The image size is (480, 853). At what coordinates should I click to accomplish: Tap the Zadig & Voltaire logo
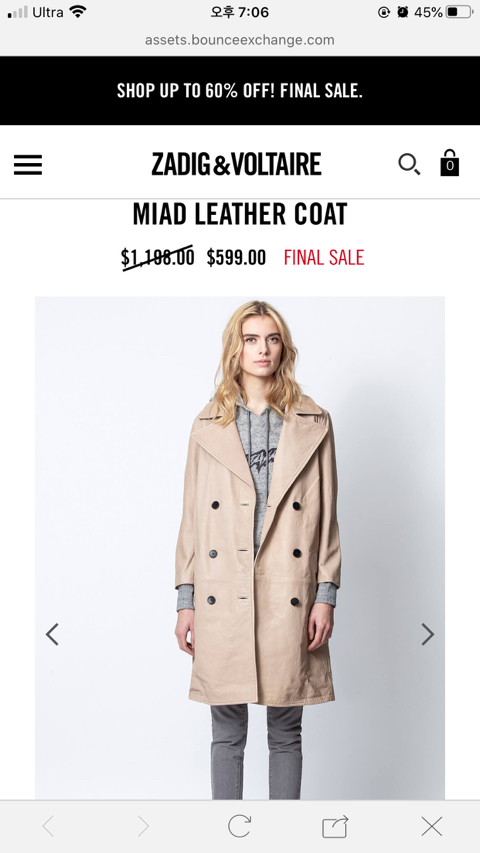pos(236,164)
